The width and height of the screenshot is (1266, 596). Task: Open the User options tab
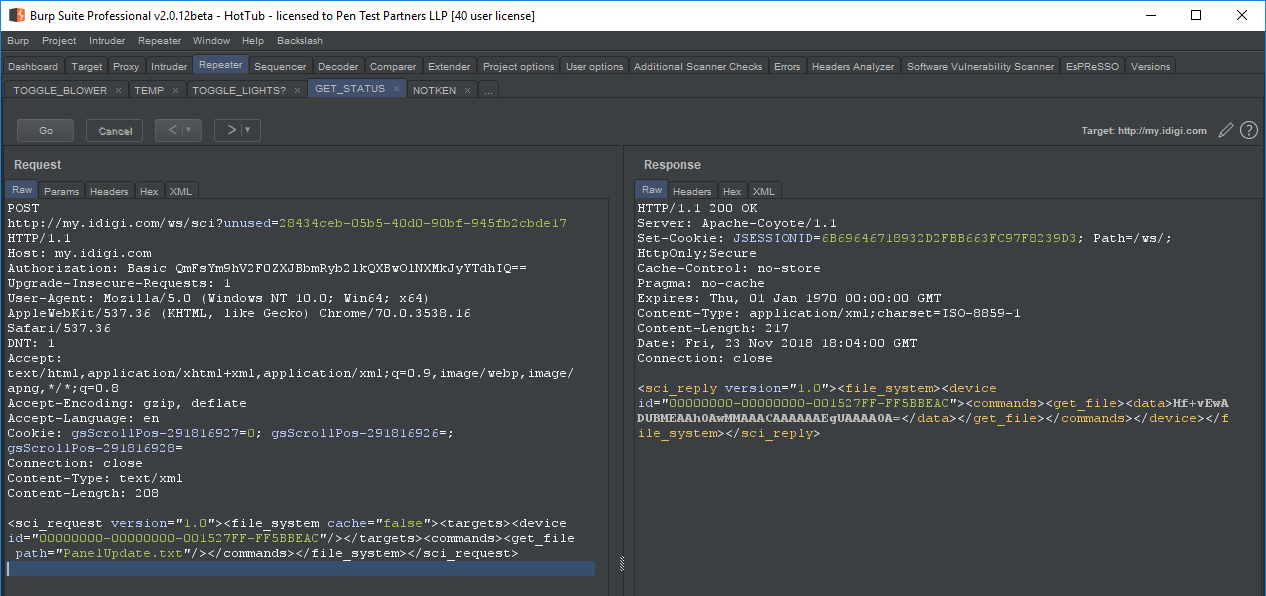[594, 67]
